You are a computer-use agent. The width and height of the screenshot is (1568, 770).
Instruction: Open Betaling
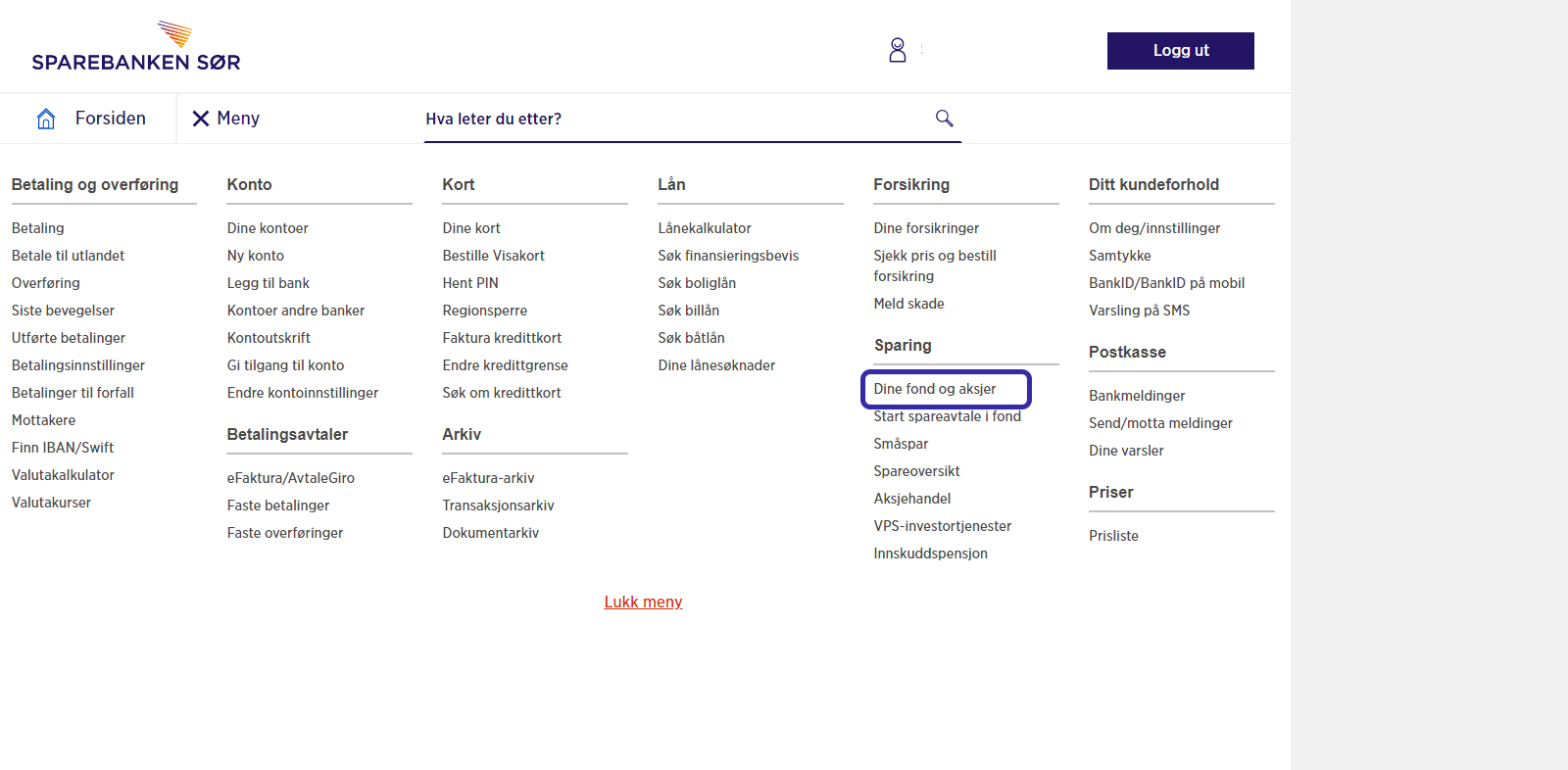[38, 228]
